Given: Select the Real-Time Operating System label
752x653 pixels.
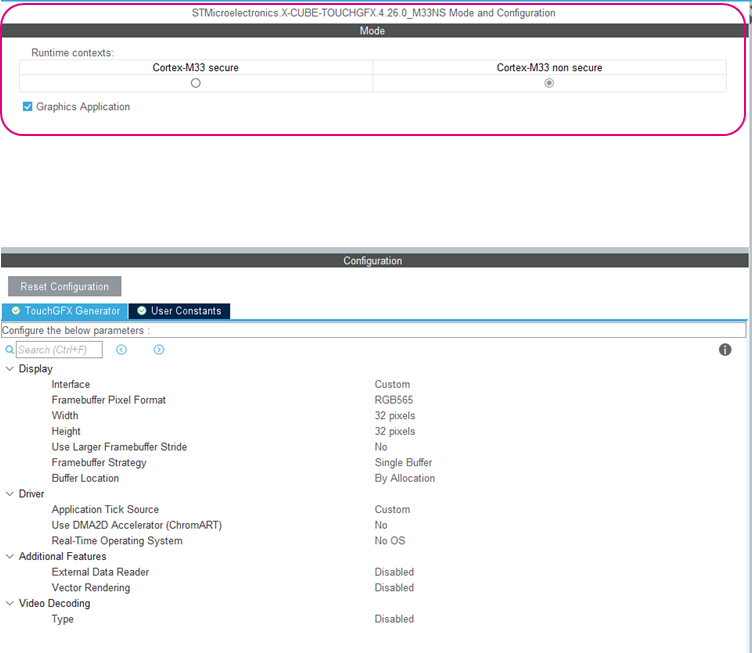Looking at the screenshot, I should coord(117,541).
